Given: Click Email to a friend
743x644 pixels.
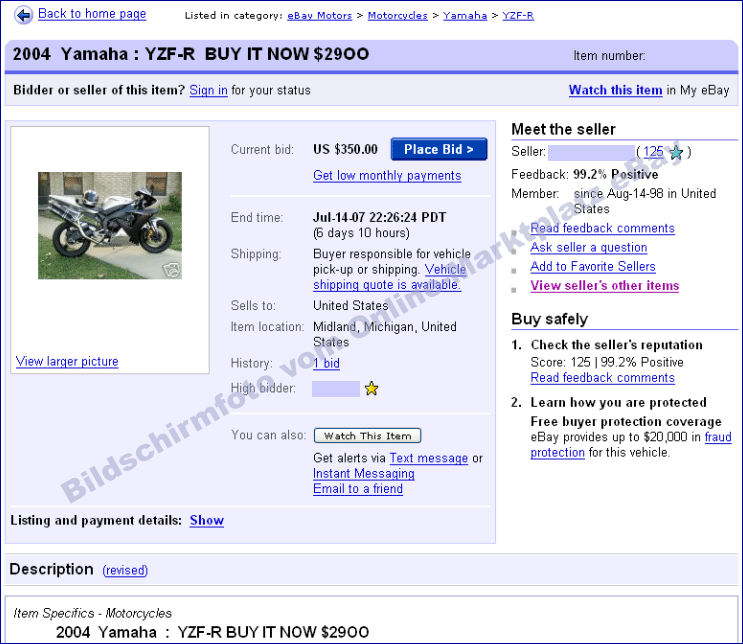Looking at the screenshot, I should [358, 489].
